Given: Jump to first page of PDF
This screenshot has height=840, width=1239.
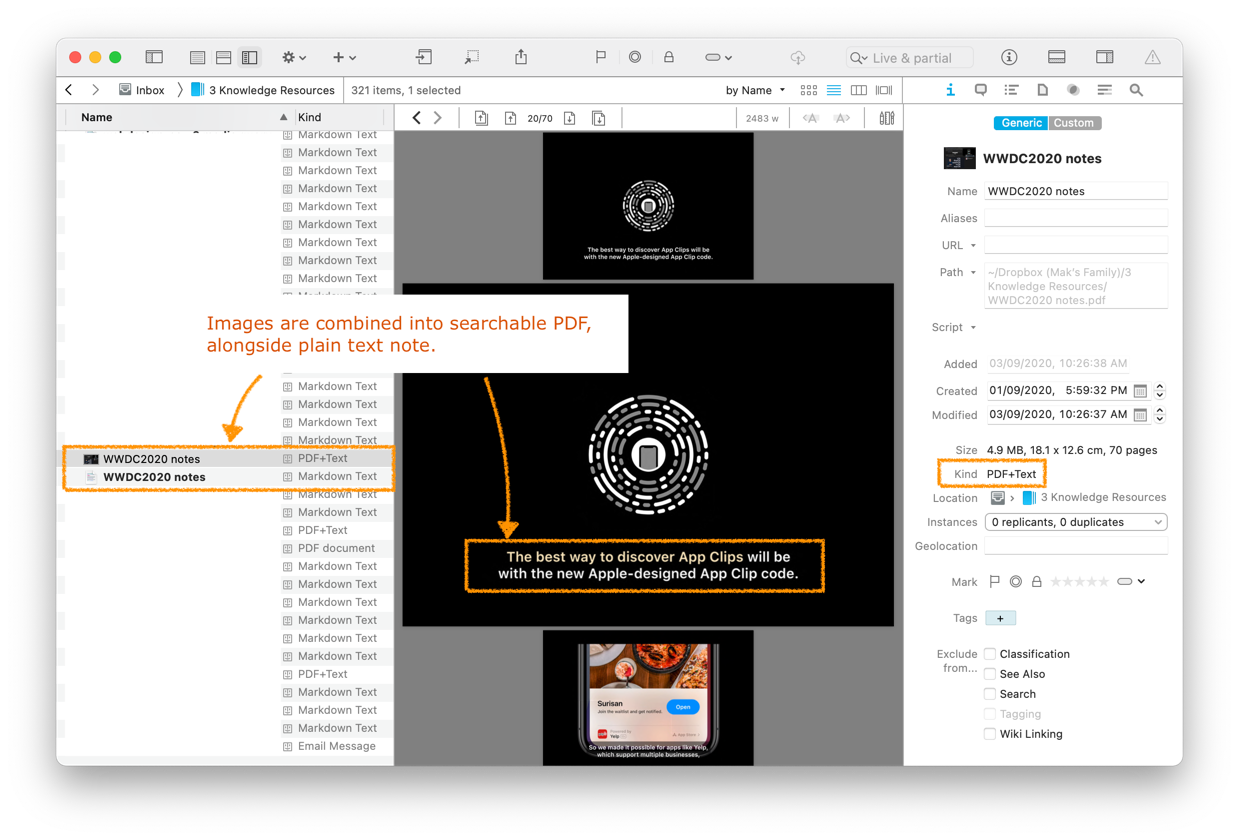Looking at the screenshot, I should click(481, 118).
